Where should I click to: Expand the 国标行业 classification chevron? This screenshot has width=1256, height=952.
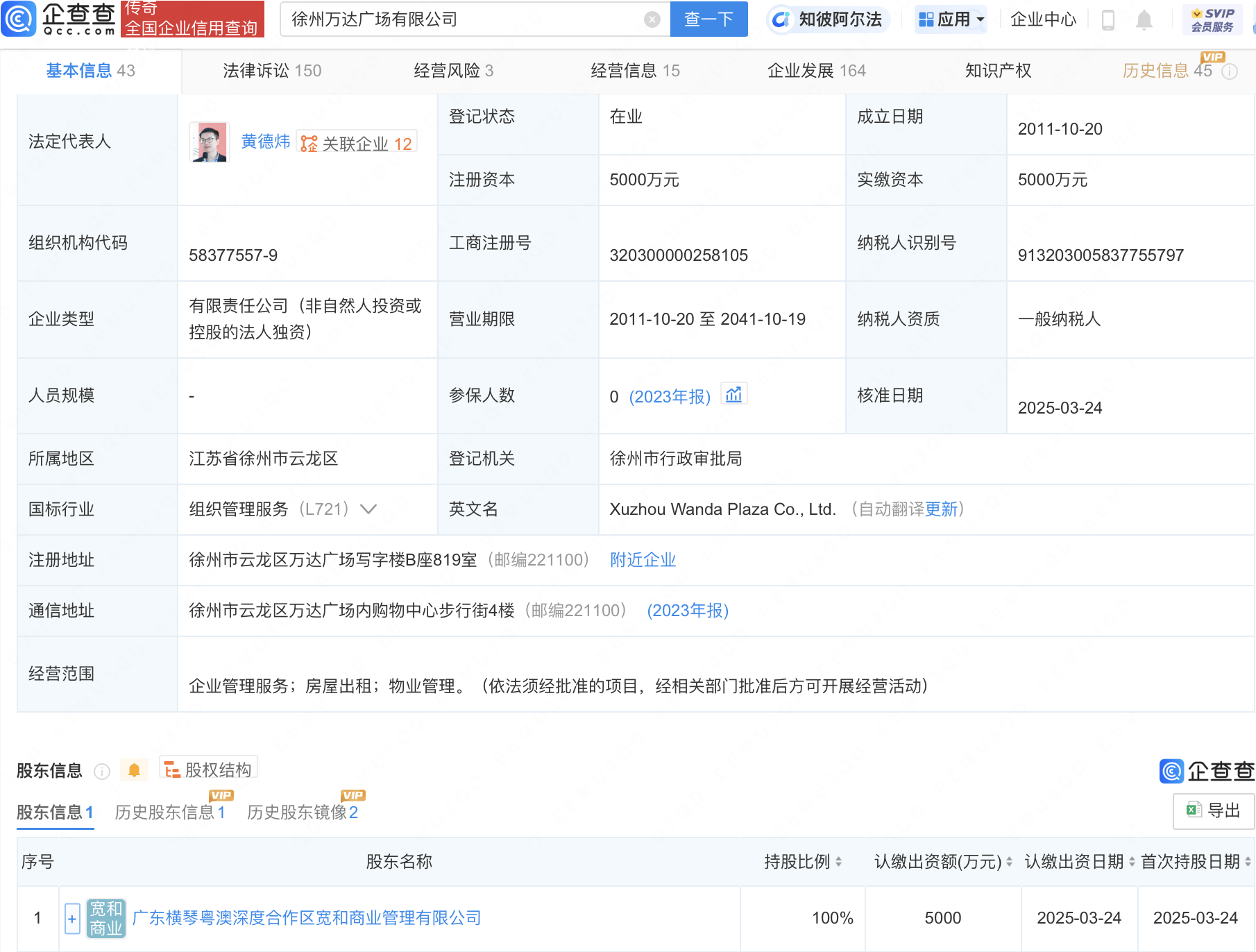pyautogui.click(x=368, y=509)
